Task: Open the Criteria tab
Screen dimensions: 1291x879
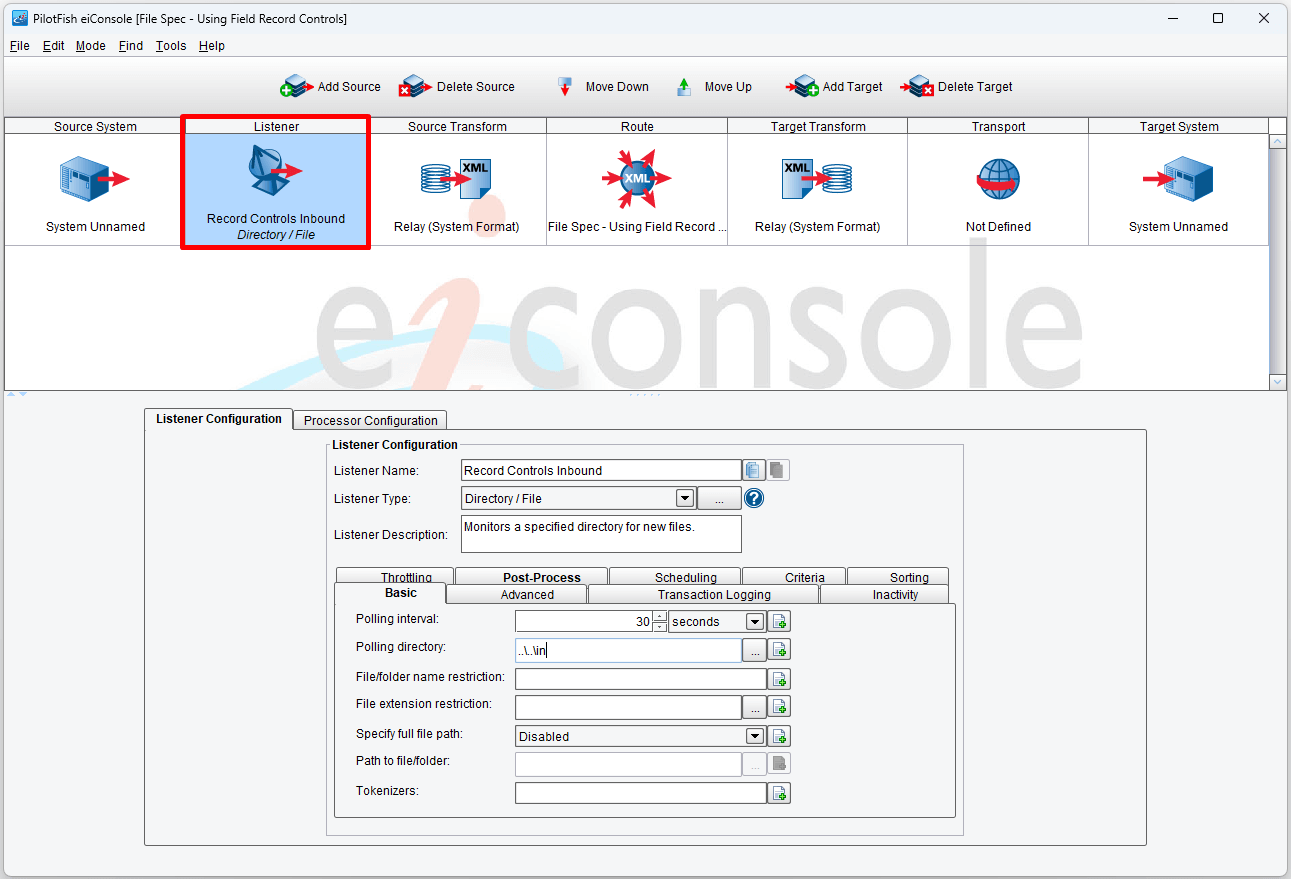Action: coord(795,577)
